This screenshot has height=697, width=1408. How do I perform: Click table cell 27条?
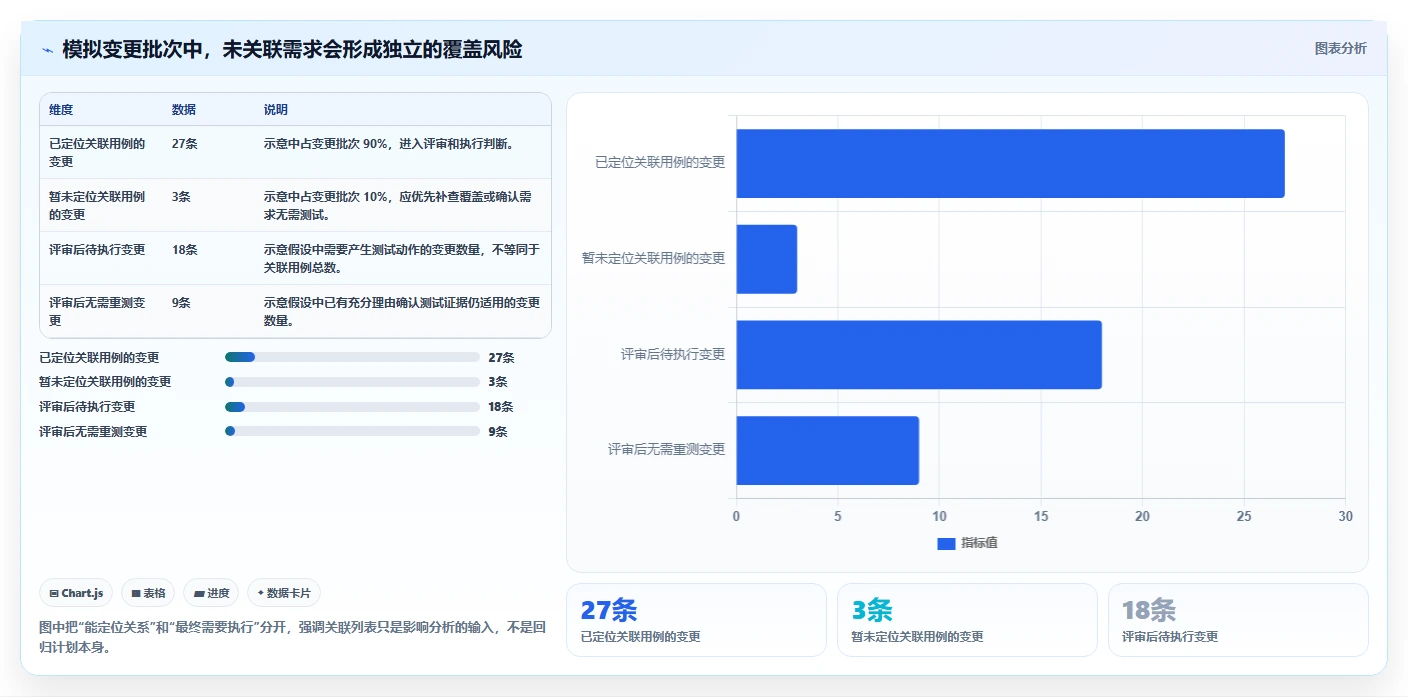tap(185, 143)
